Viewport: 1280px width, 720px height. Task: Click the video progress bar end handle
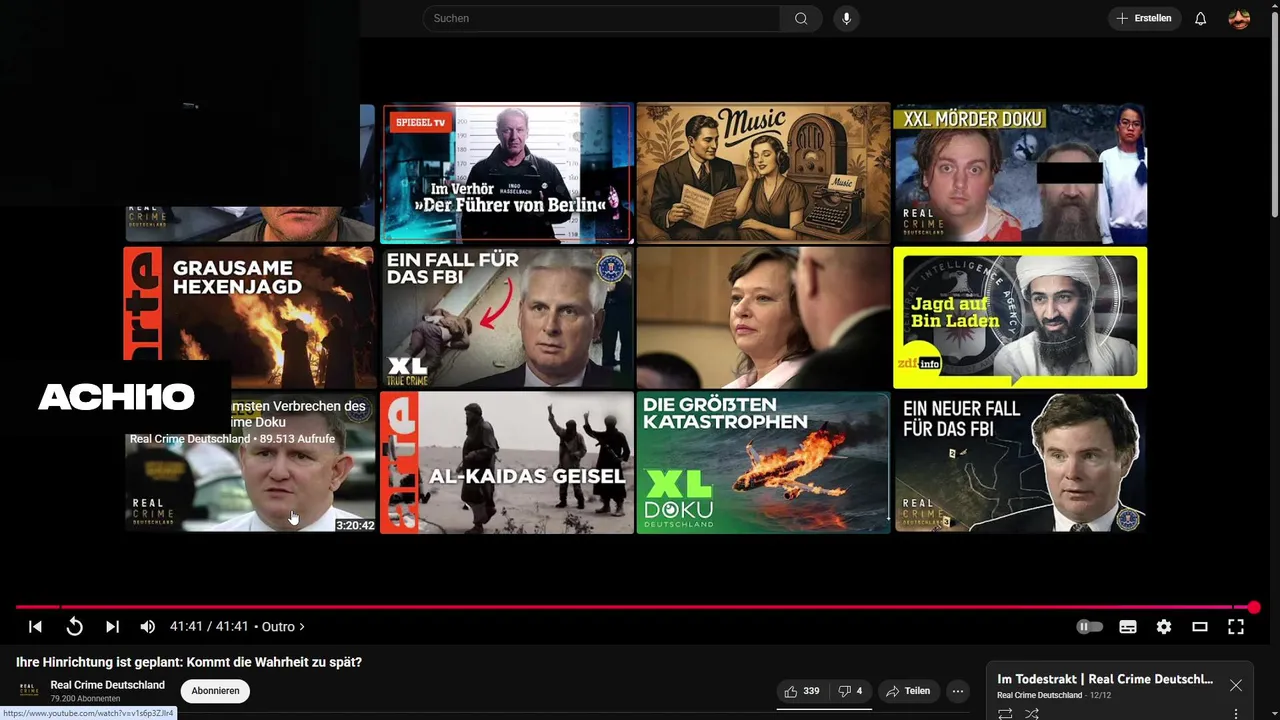pyautogui.click(x=1254, y=607)
